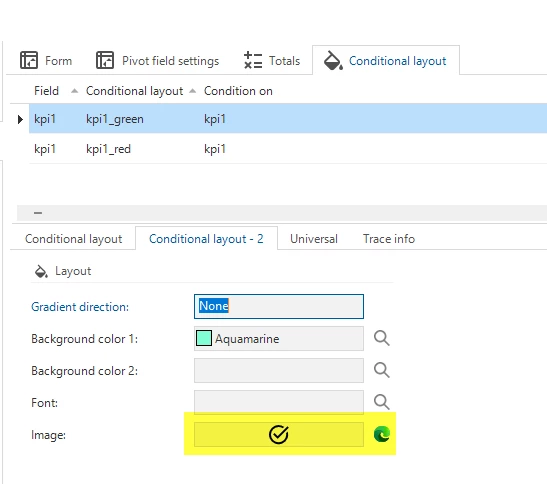Collapse the section with the minus bar

coord(38,213)
